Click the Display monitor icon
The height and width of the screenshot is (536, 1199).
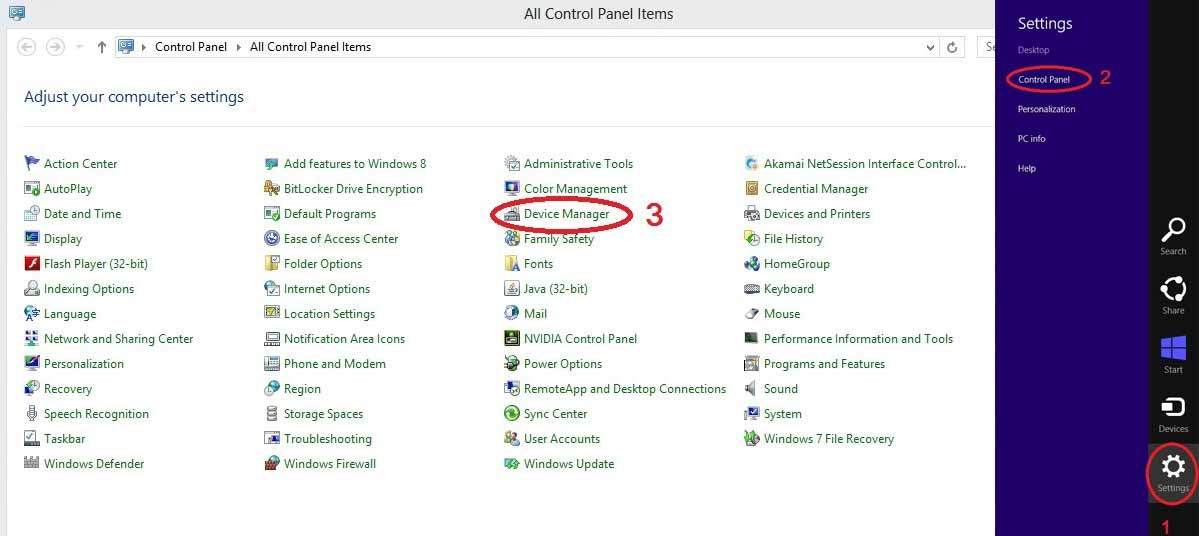point(31,239)
